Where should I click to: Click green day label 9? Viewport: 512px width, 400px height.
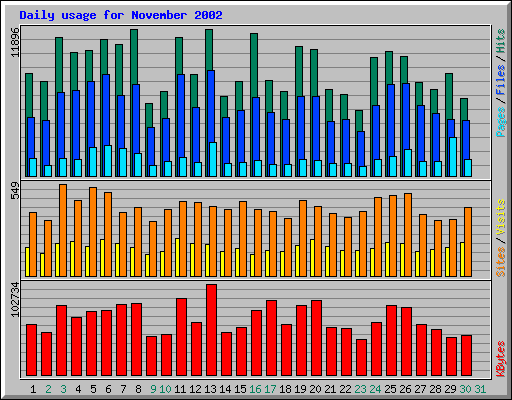point(153,389)
